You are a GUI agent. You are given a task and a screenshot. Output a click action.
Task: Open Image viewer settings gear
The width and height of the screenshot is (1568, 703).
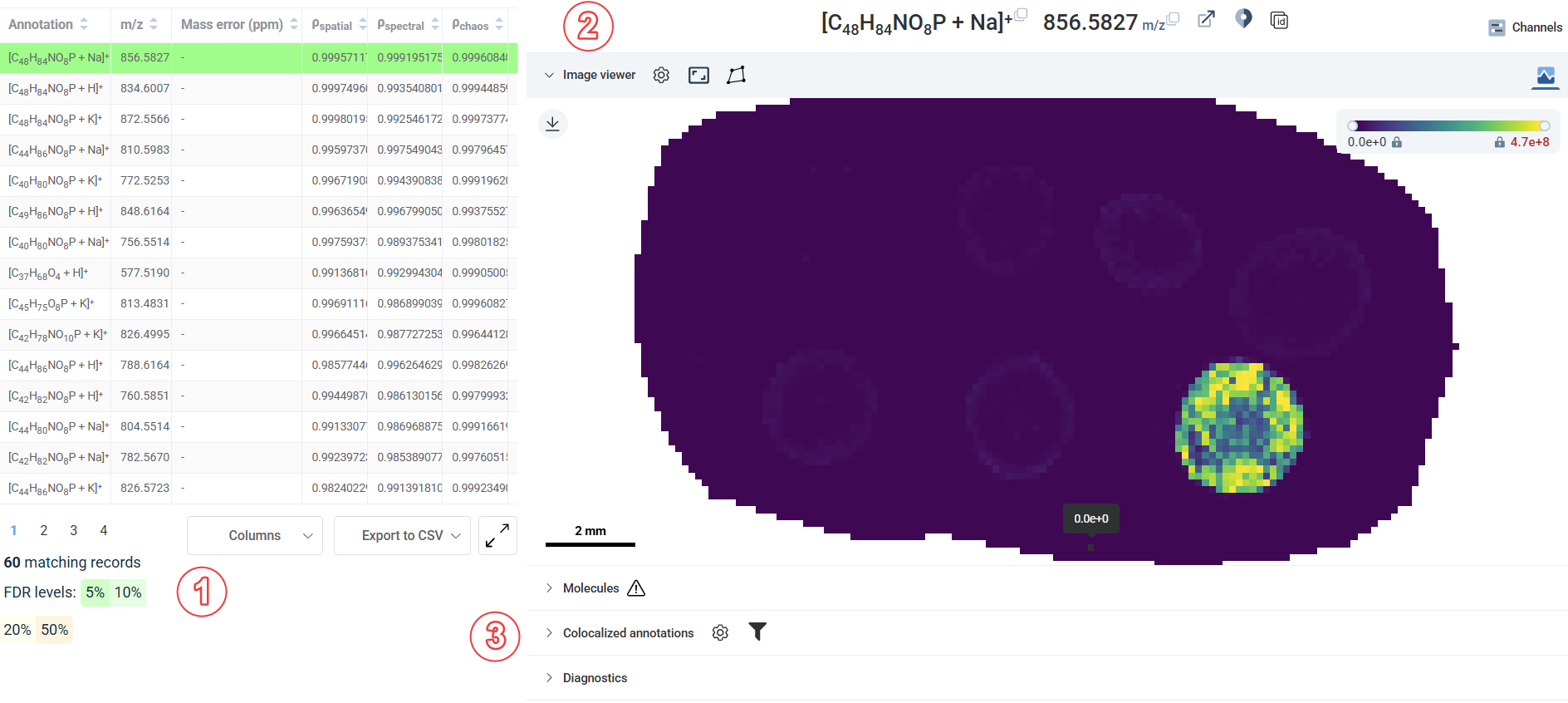[x=661, y=76]
